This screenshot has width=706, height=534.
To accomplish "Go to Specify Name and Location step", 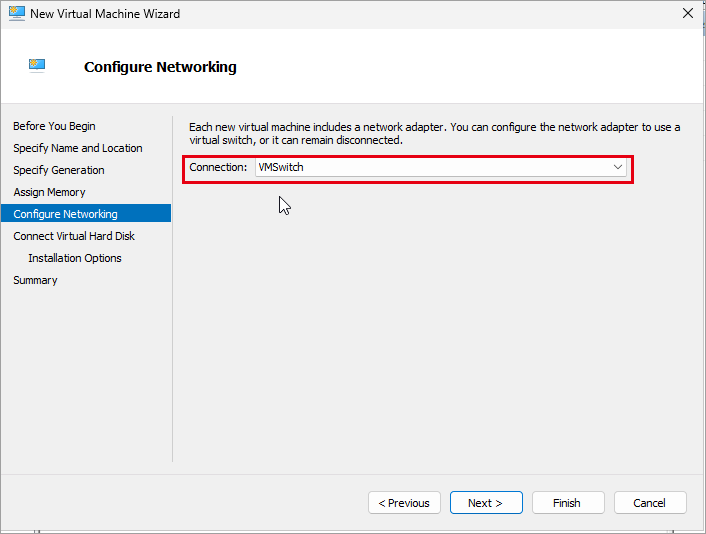I will pyautogui.click(x=77, y=148).
